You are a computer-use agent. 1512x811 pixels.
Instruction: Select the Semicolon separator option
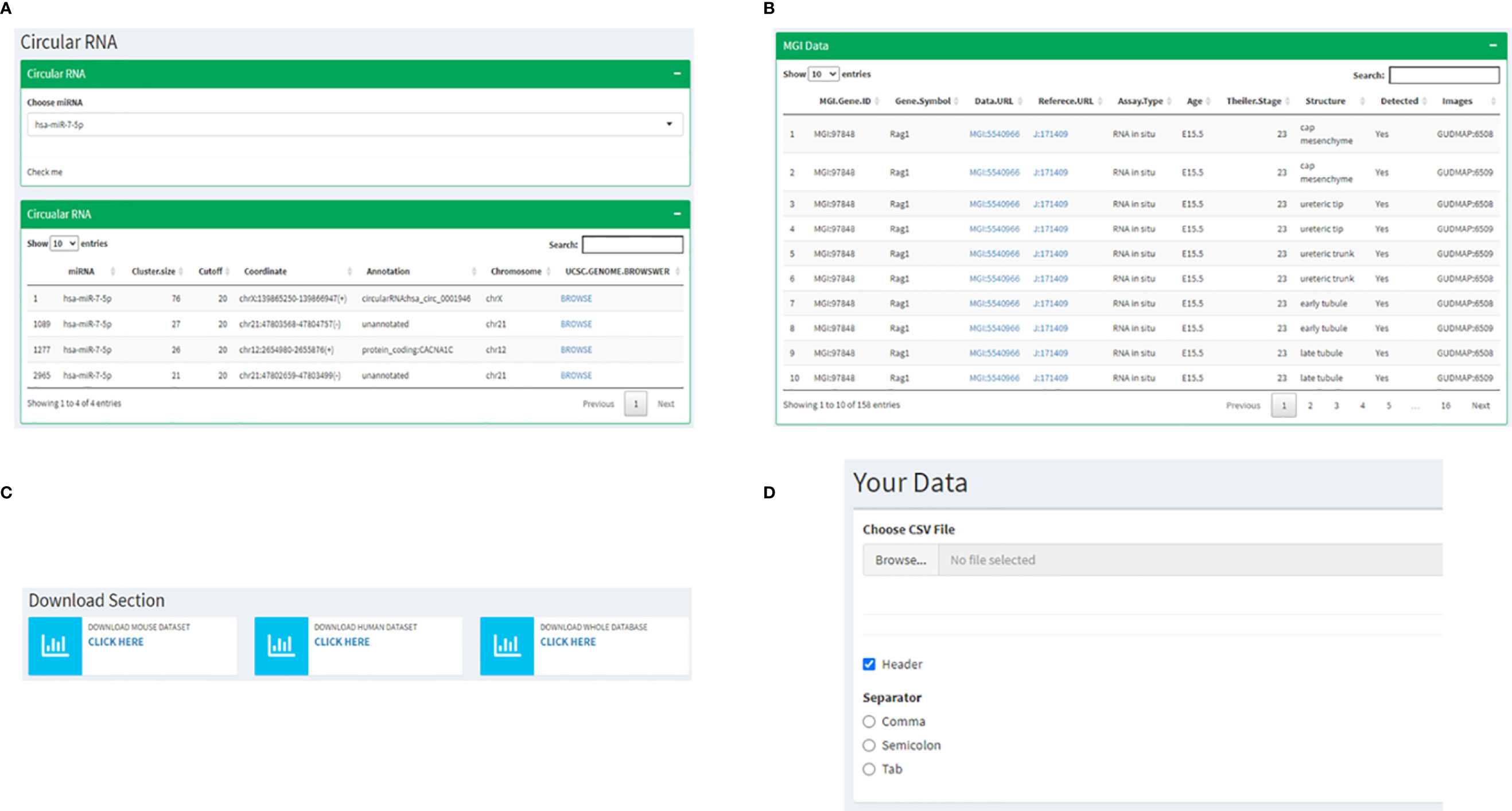[869, 745]
